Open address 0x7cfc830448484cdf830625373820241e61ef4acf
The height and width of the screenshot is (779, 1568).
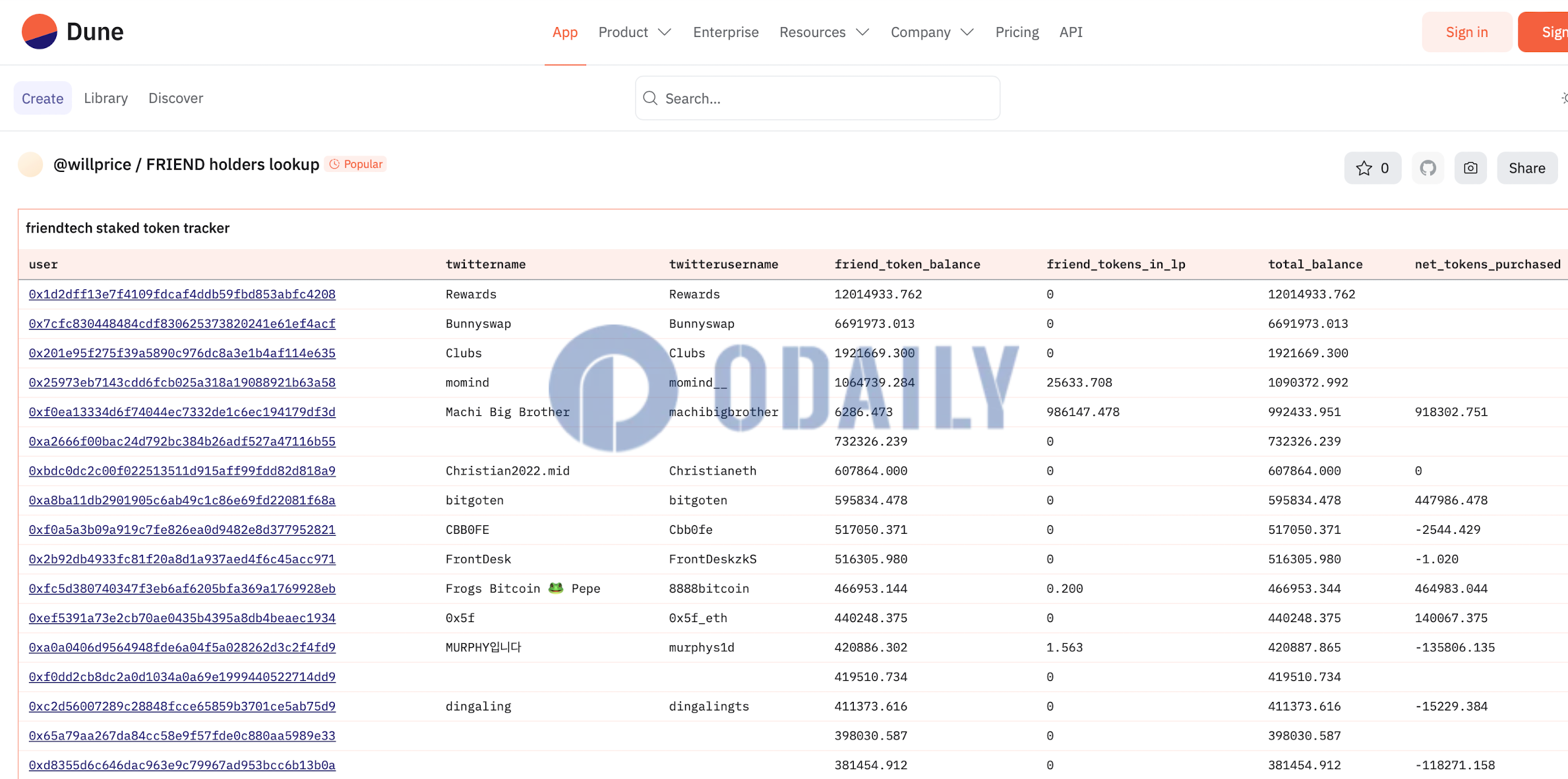pyautogui.click(x=182, y=324)
